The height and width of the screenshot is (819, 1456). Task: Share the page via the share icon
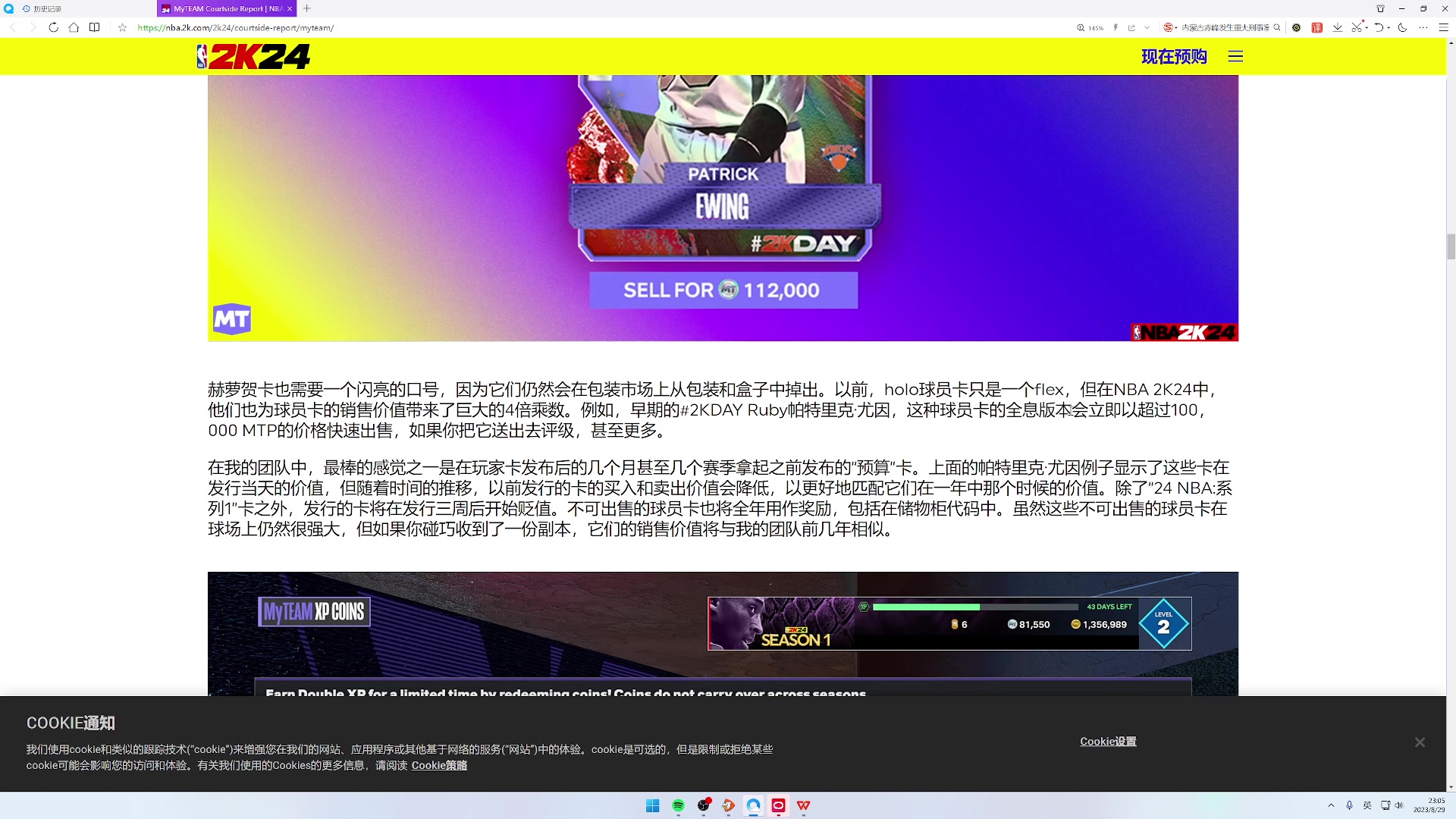(1131, 27)
